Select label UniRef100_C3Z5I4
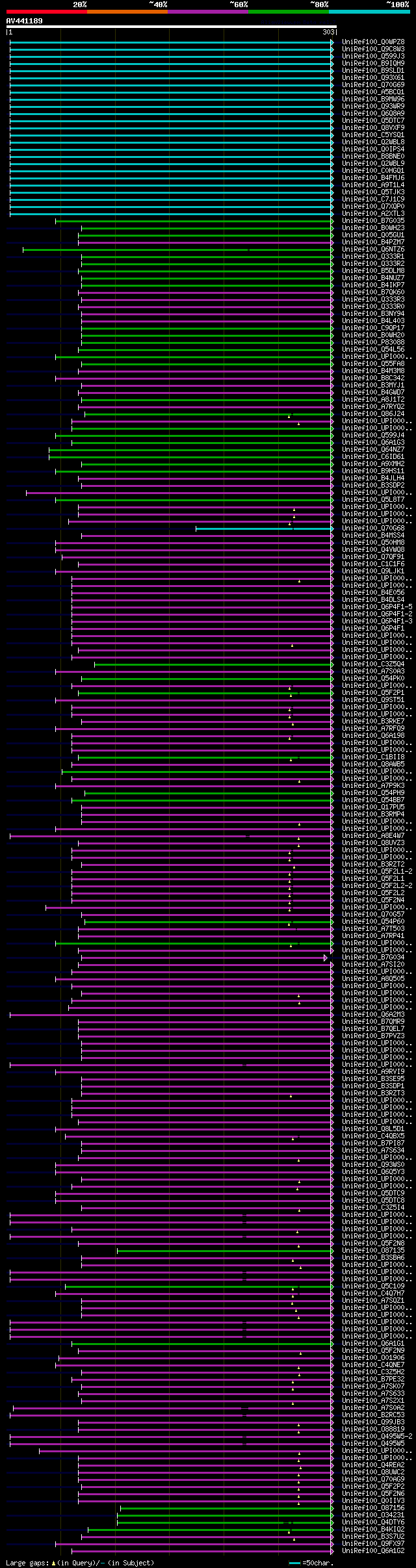This screenshot has height=1568, width=416. click(x=373, y=1207)
